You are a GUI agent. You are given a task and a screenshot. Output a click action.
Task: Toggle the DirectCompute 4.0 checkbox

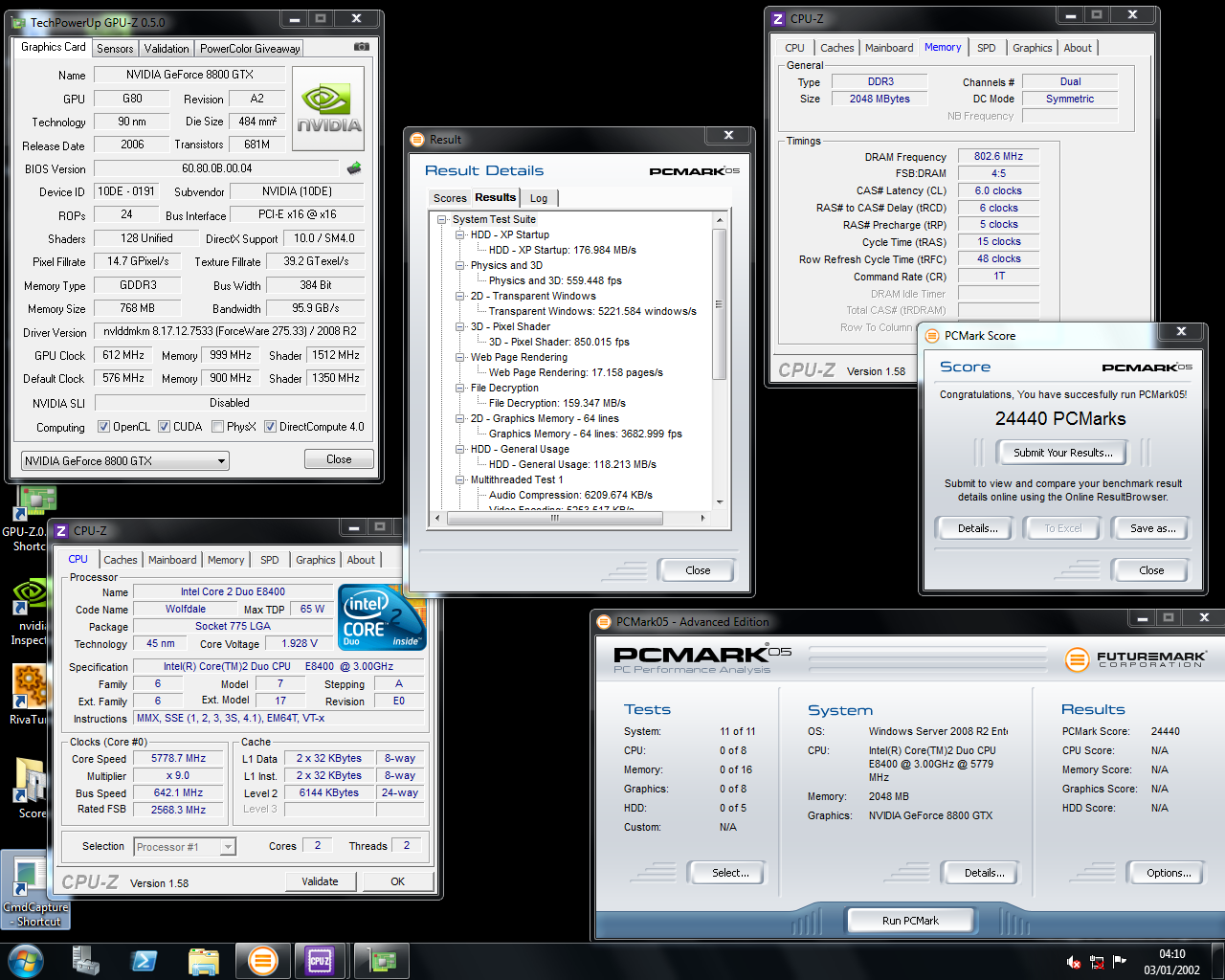pos(271,427)
